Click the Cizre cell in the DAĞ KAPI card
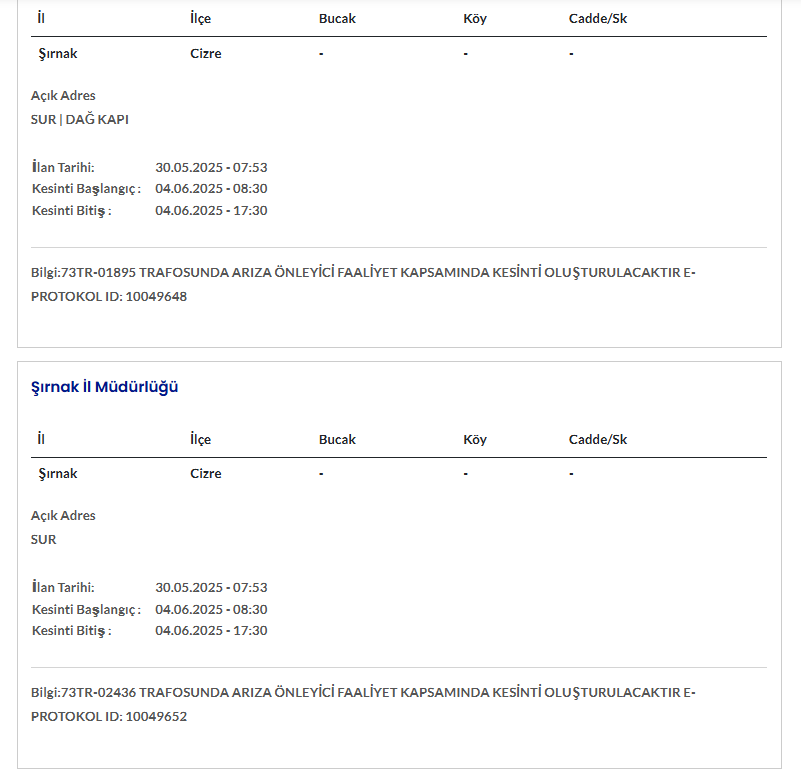The height and width of the screenshot is (779, 801). point(206,54)
